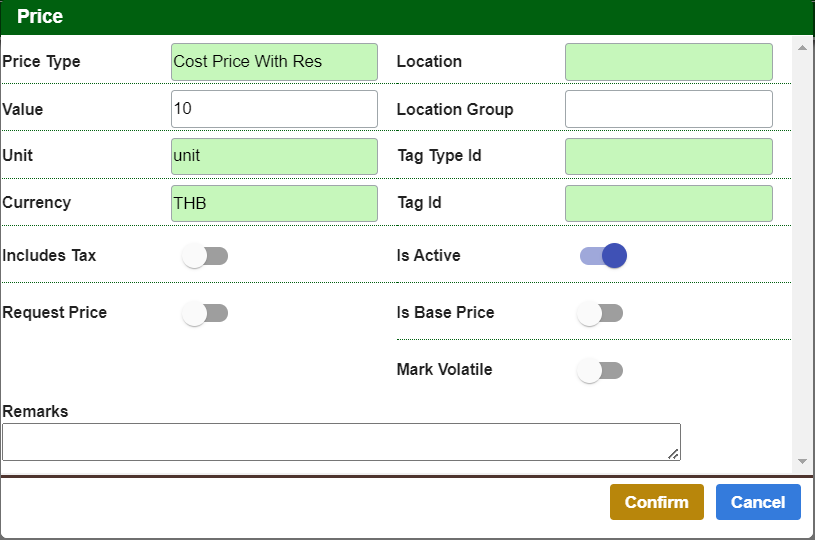Select the Unit field
This screenshot has height=540, width=815.
click(x=274, y=157)
